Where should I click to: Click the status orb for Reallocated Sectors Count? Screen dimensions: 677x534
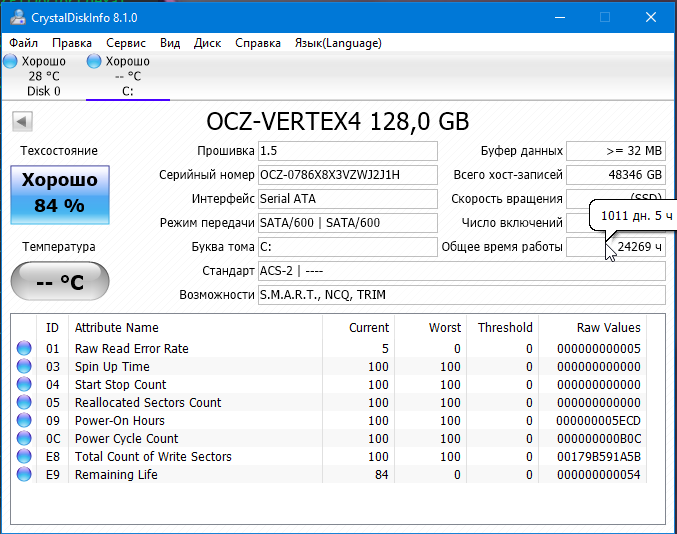tap(24, 402)
